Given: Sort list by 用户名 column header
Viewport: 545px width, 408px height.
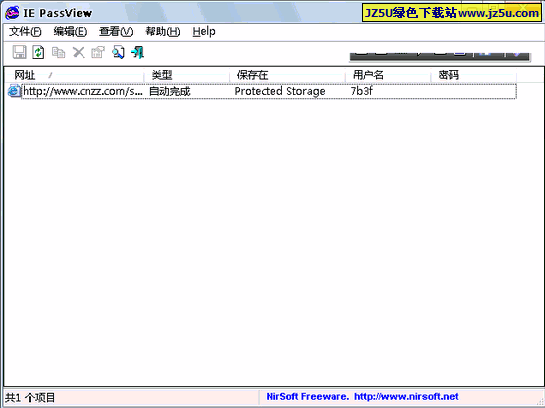Looking at the screenshot, I should tap(388, 75).
